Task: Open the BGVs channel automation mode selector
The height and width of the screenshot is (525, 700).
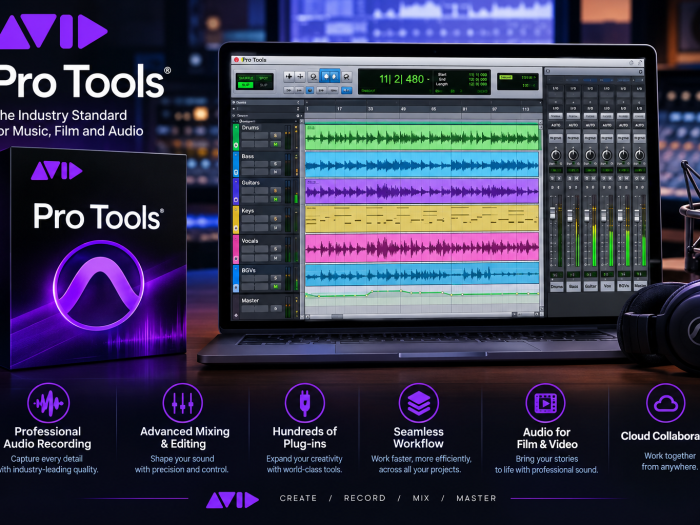Action: coord(623,125)
